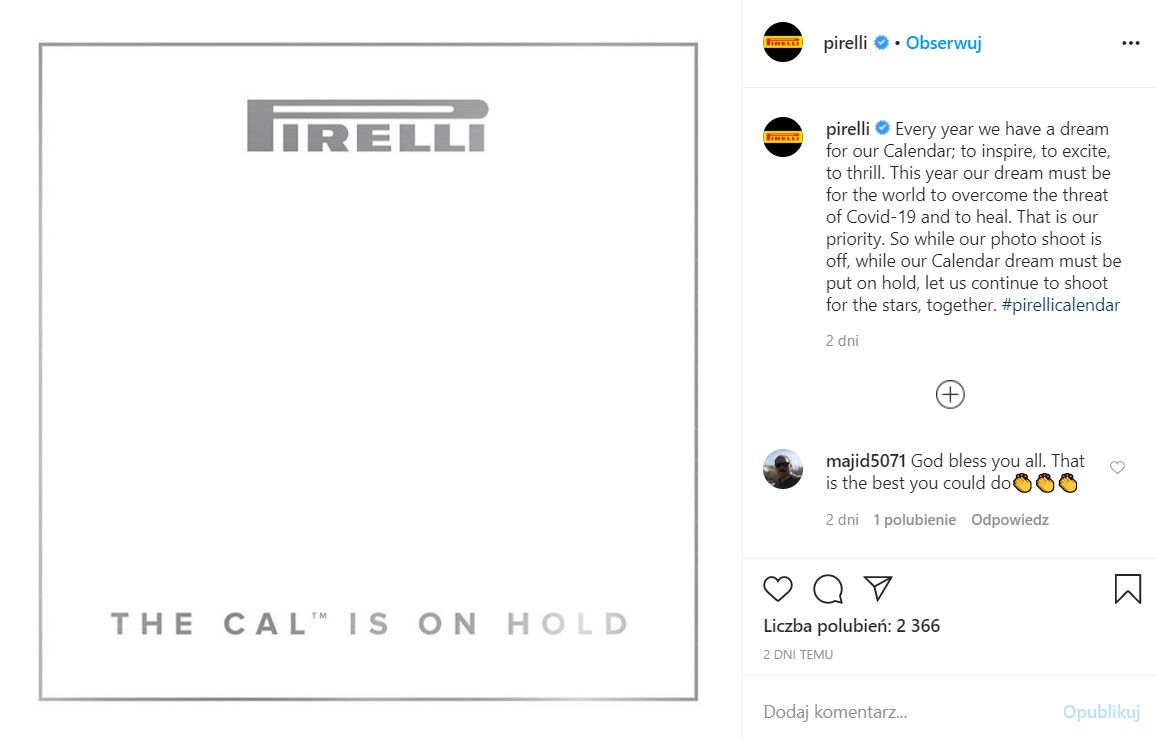1157x741 pixels.
Task: Open the pirelli username in the header
Action: tap(845, 43)
